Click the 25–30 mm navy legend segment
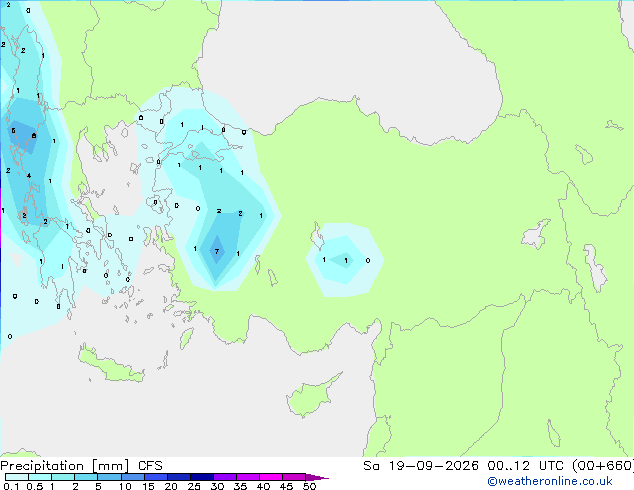Viewport: 634px width, 490px height. [x=202, y=477]
